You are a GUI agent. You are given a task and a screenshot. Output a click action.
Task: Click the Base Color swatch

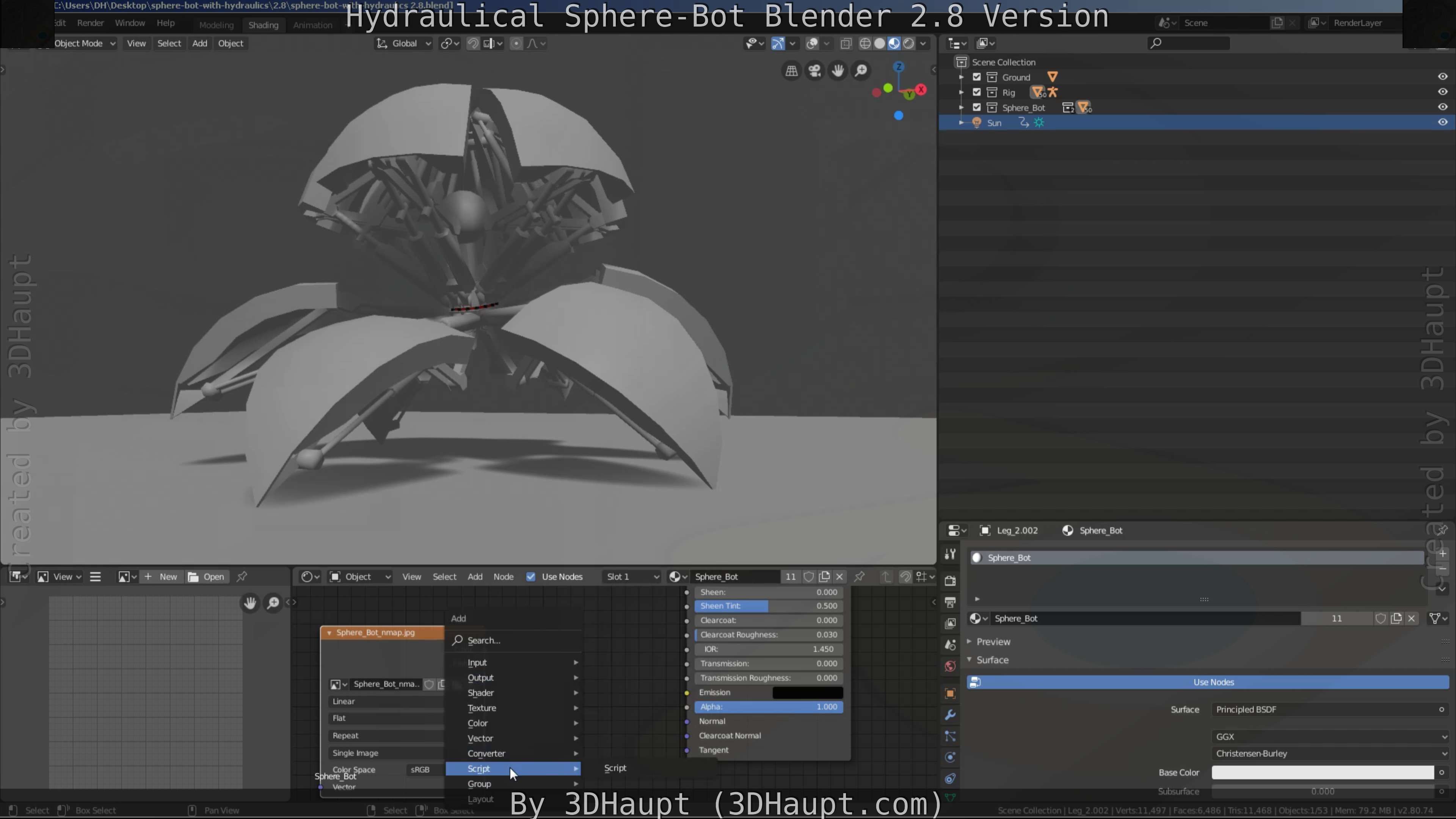tap(1323, 773)
